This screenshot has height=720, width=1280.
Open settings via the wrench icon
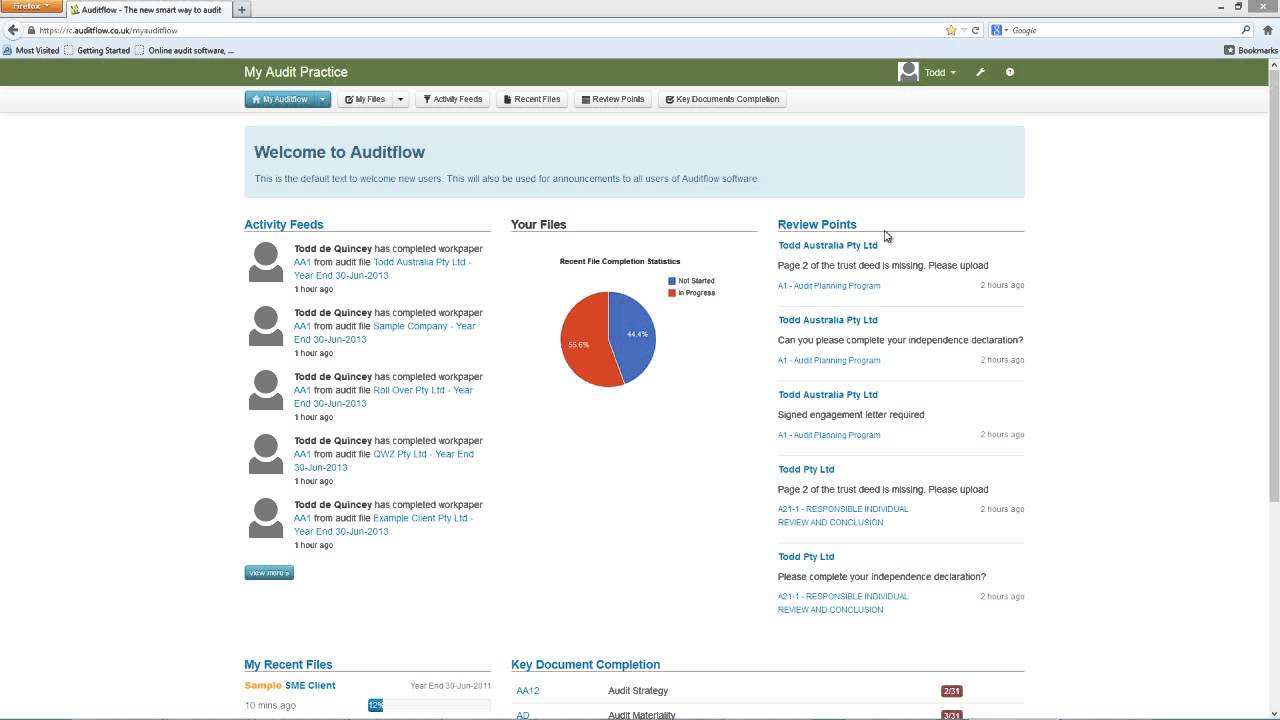[x=980, y=72]
